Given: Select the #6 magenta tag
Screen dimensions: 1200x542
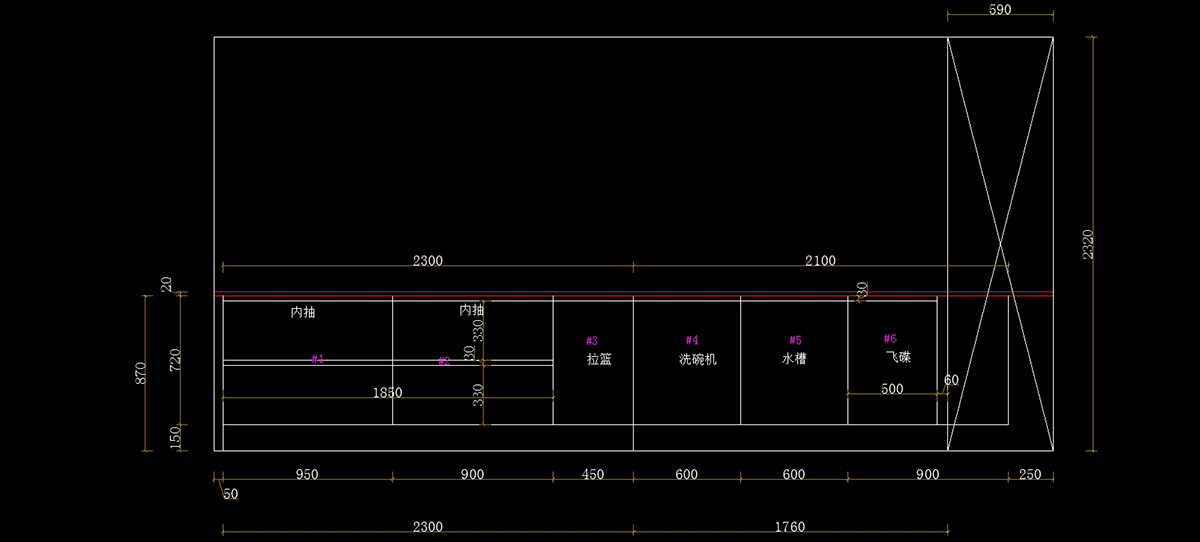Looking at the screenshot, I should click(x=890, y=339).
